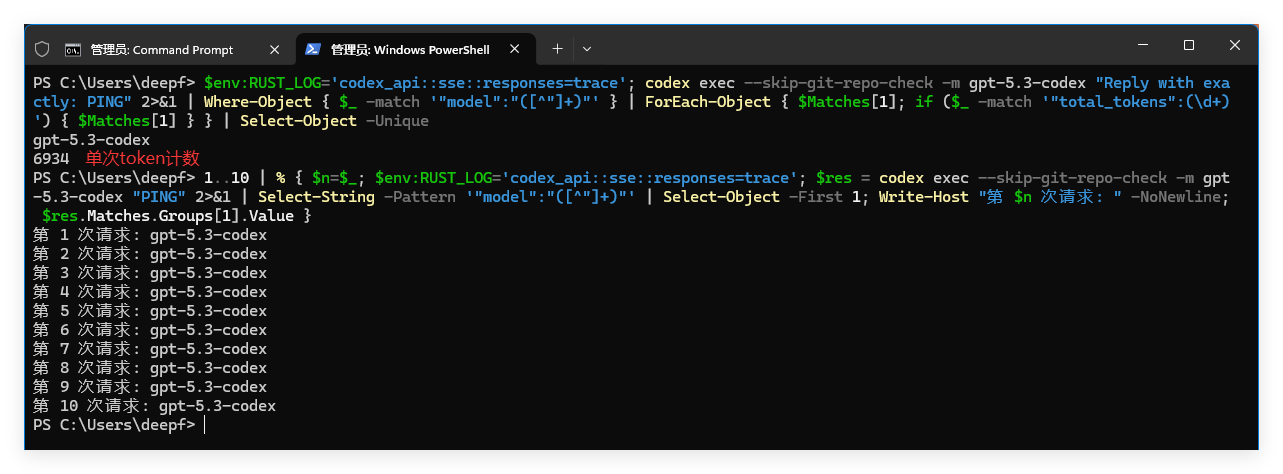
Task: Click the Command Prompt tab icon
Action: [x=73, y=49]
